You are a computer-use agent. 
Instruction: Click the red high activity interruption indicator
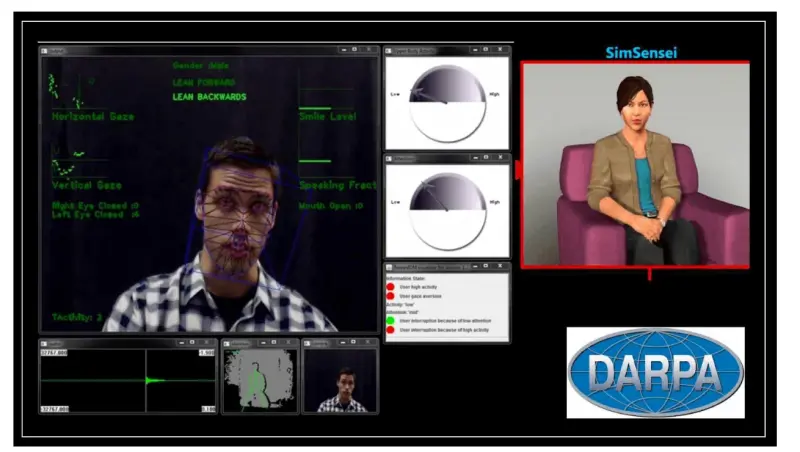point(390,330)
